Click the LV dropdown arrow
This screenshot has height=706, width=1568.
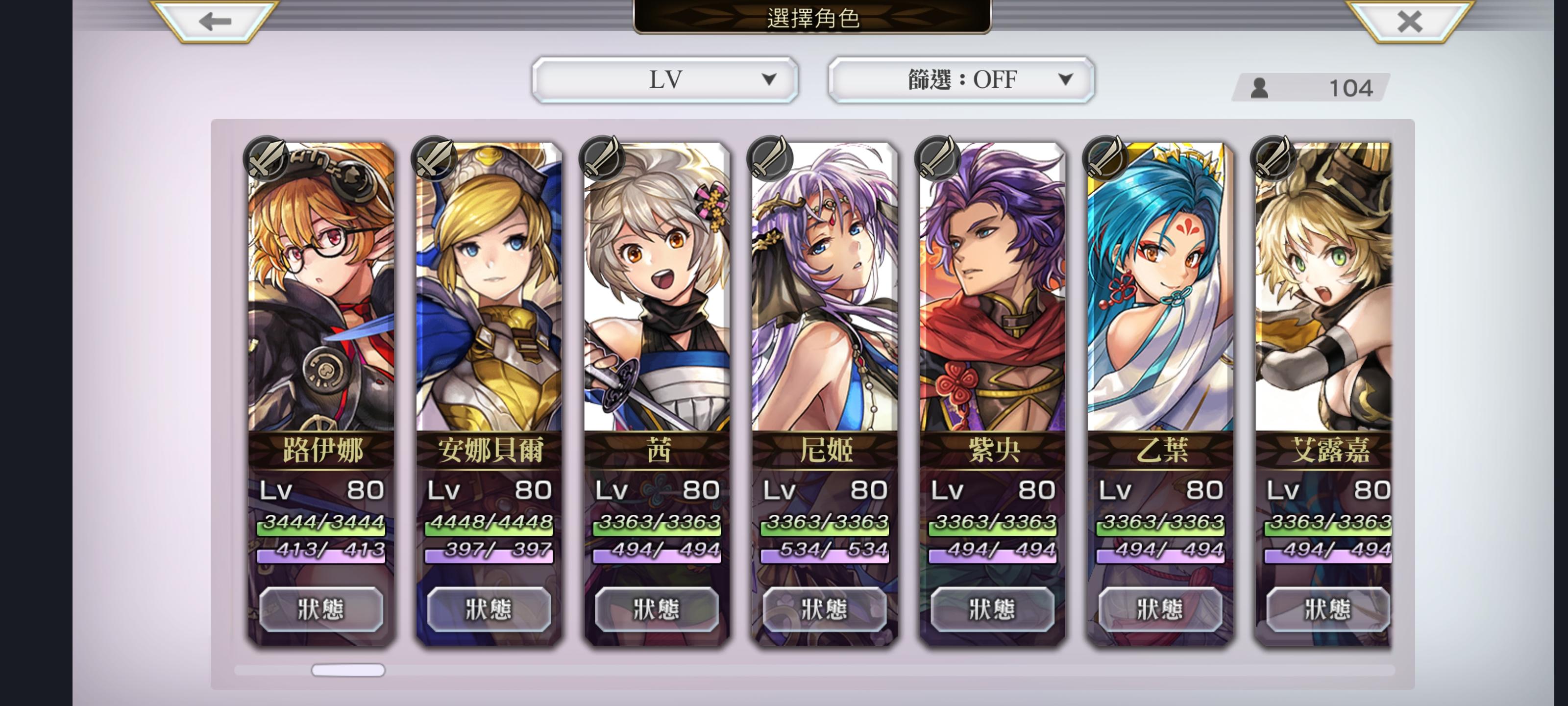[x=769, y=79]
